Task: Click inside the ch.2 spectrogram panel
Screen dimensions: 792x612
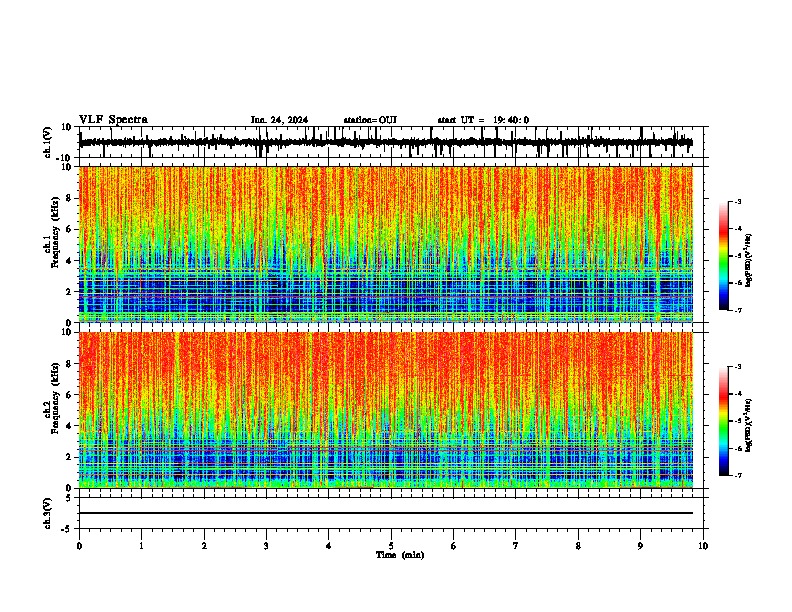Action: 386,410
